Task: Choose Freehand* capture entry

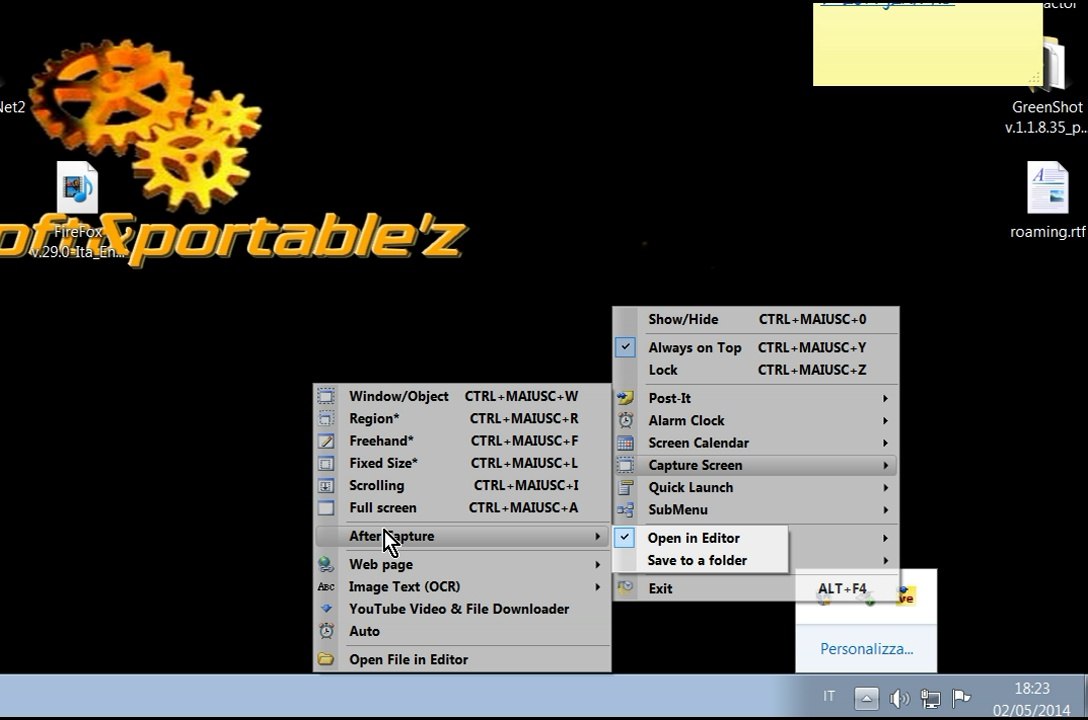Action: point(462,440)
